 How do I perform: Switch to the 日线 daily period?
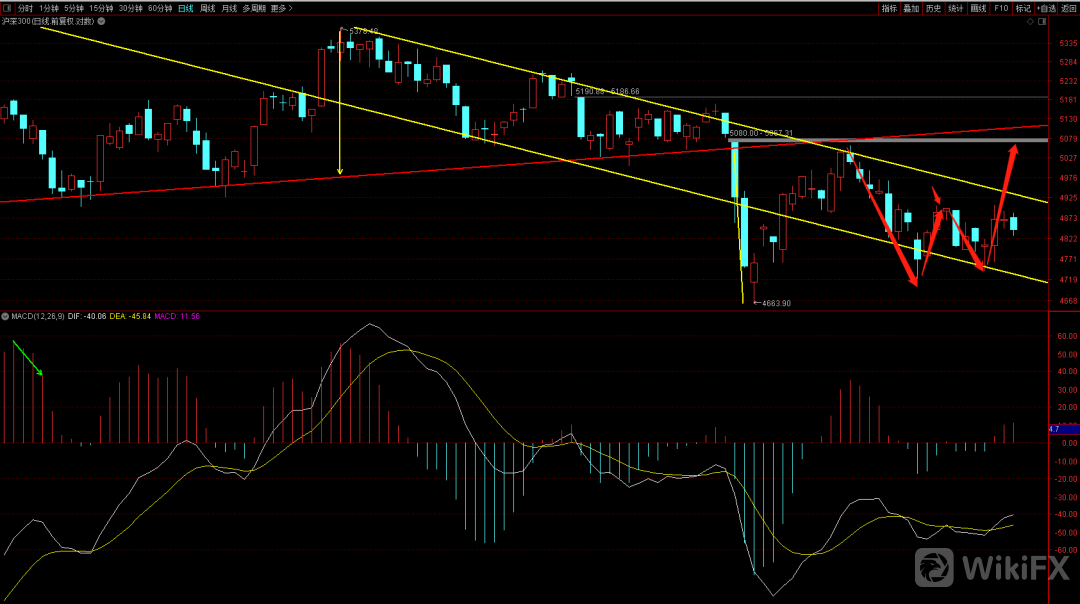pyautogui.click(x=185, y=8)
